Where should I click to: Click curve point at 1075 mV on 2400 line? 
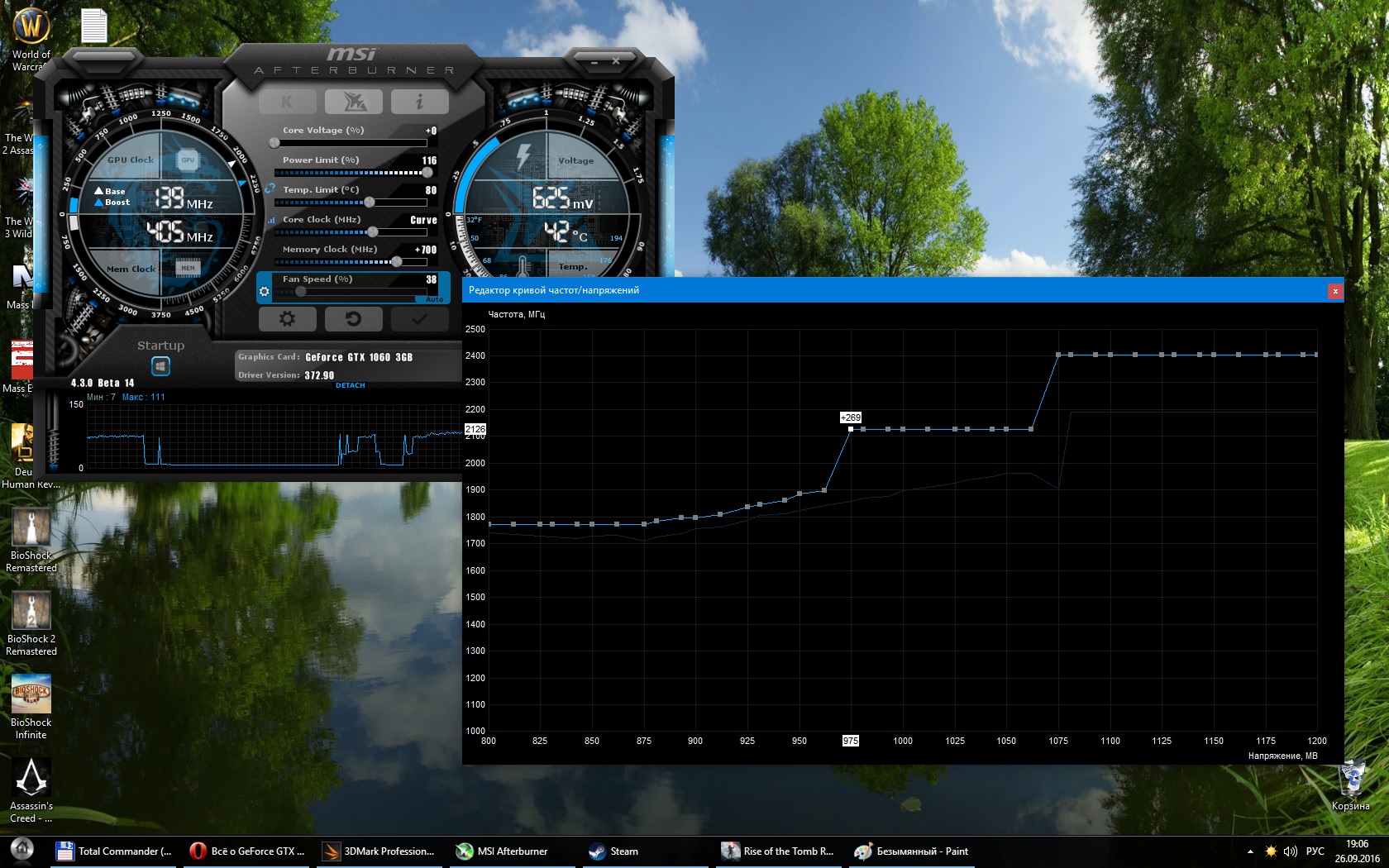tap(1058, 355)
